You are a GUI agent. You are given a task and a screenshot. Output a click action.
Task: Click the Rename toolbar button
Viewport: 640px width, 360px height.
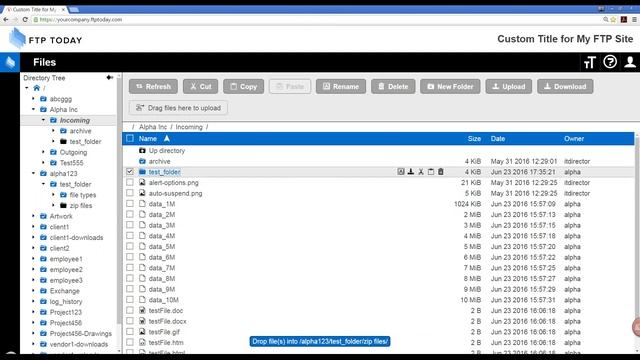[341, 87]
